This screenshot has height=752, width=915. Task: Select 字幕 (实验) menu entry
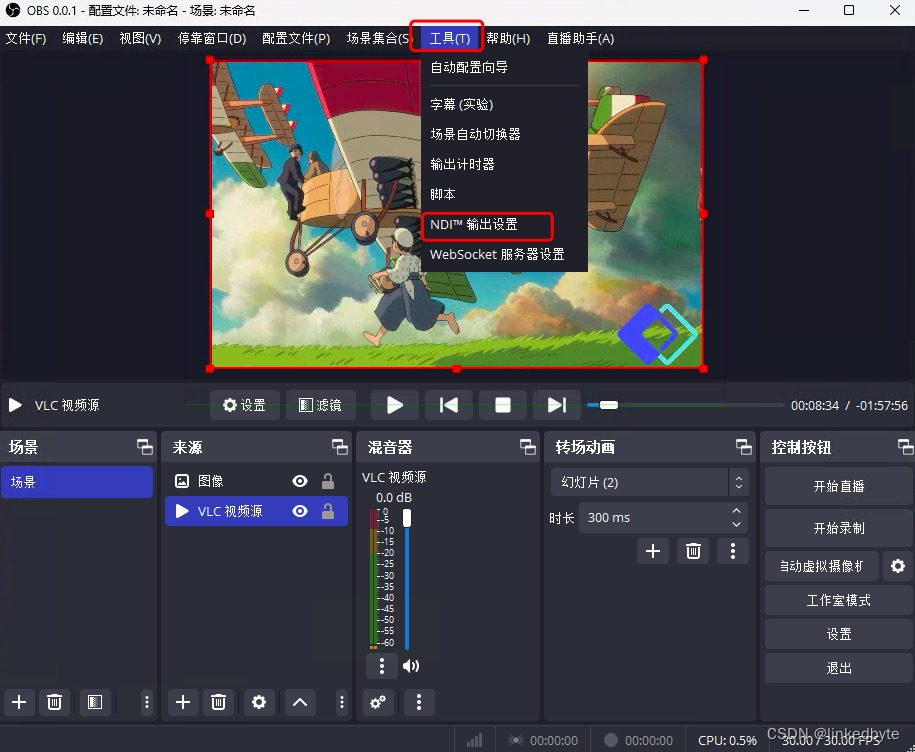pyautogui.click(x=462, y=104)
